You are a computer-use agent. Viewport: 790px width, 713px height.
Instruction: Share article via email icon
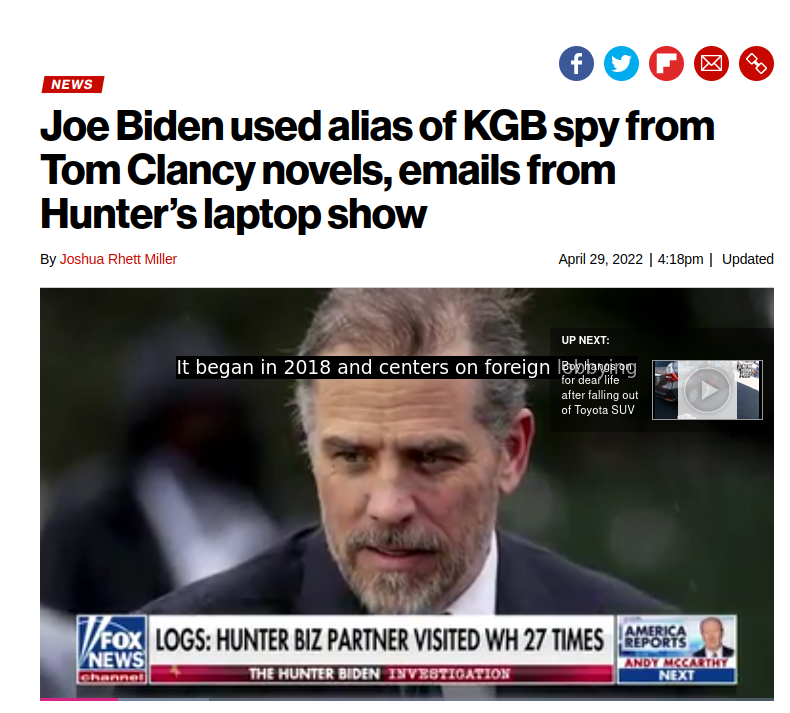(711, 63)
